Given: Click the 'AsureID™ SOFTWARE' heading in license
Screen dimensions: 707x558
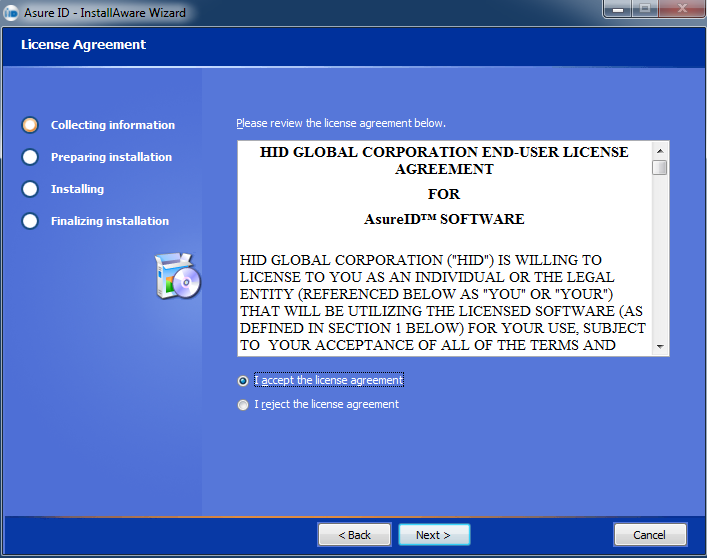Looking at the screenshot, I should (x=444, y=219).
